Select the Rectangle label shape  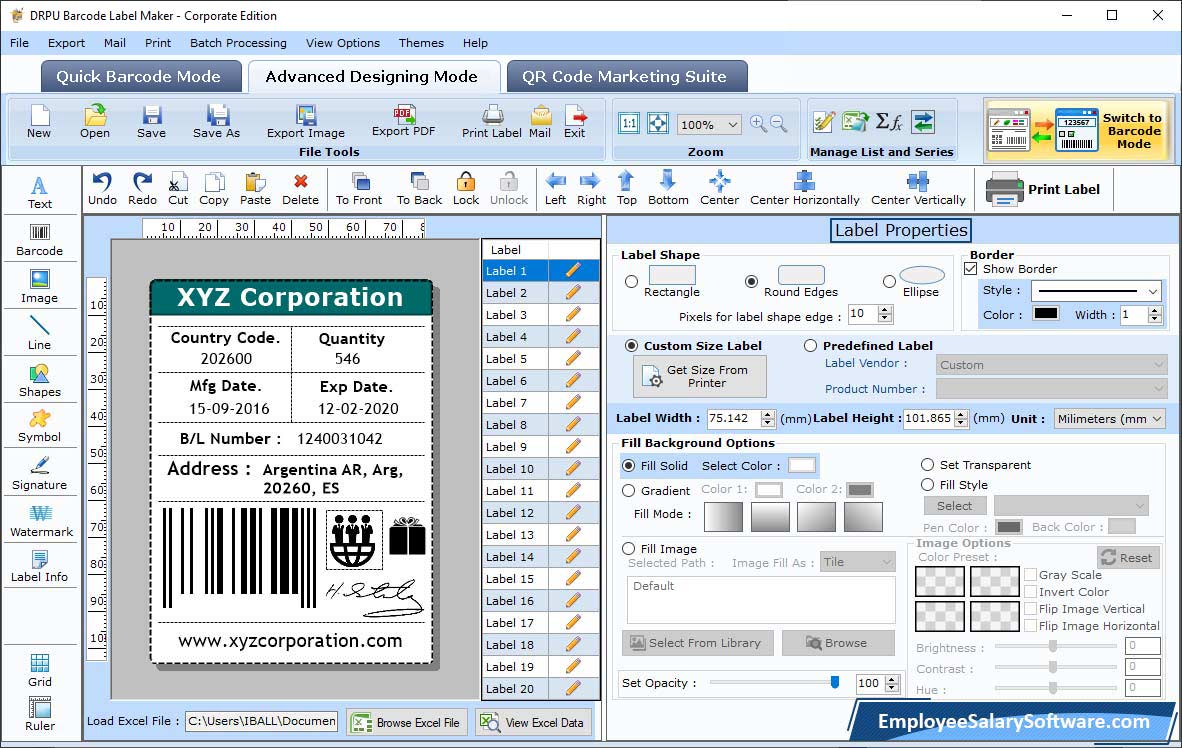632,282
